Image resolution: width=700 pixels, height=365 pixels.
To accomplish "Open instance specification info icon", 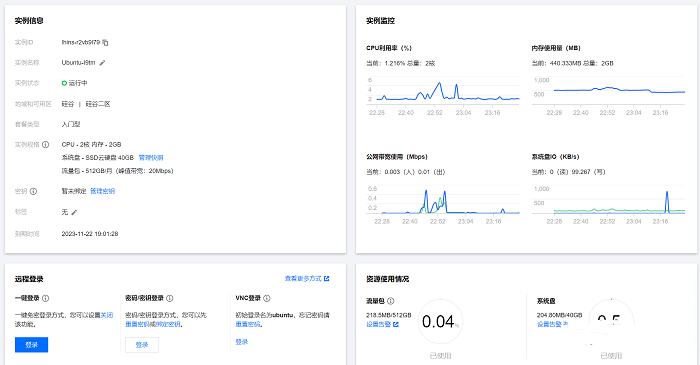I will coord(46,145).
